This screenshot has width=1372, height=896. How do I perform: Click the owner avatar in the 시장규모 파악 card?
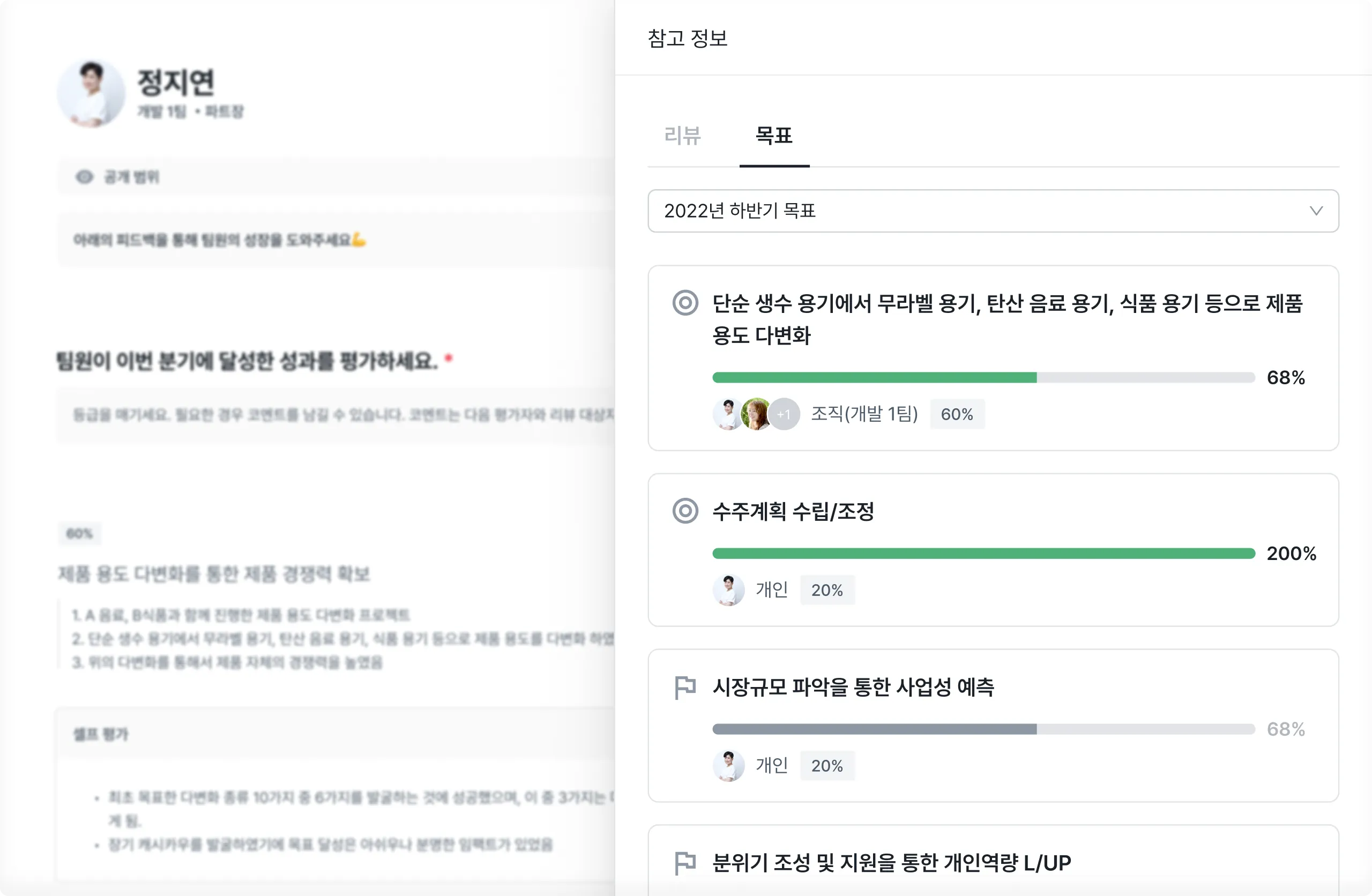[x=729, y=766]
